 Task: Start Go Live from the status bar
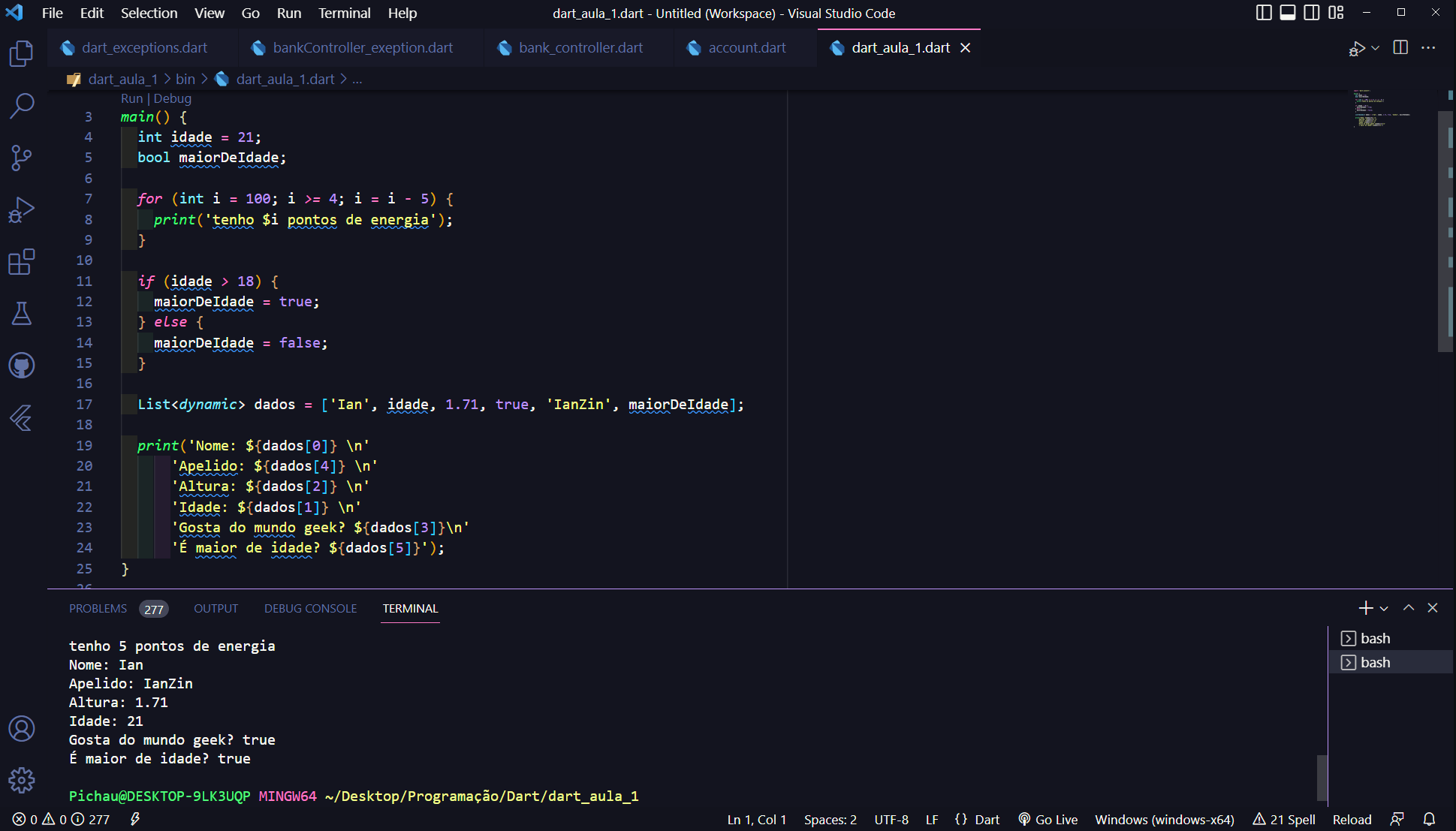tap(1048, 819)
